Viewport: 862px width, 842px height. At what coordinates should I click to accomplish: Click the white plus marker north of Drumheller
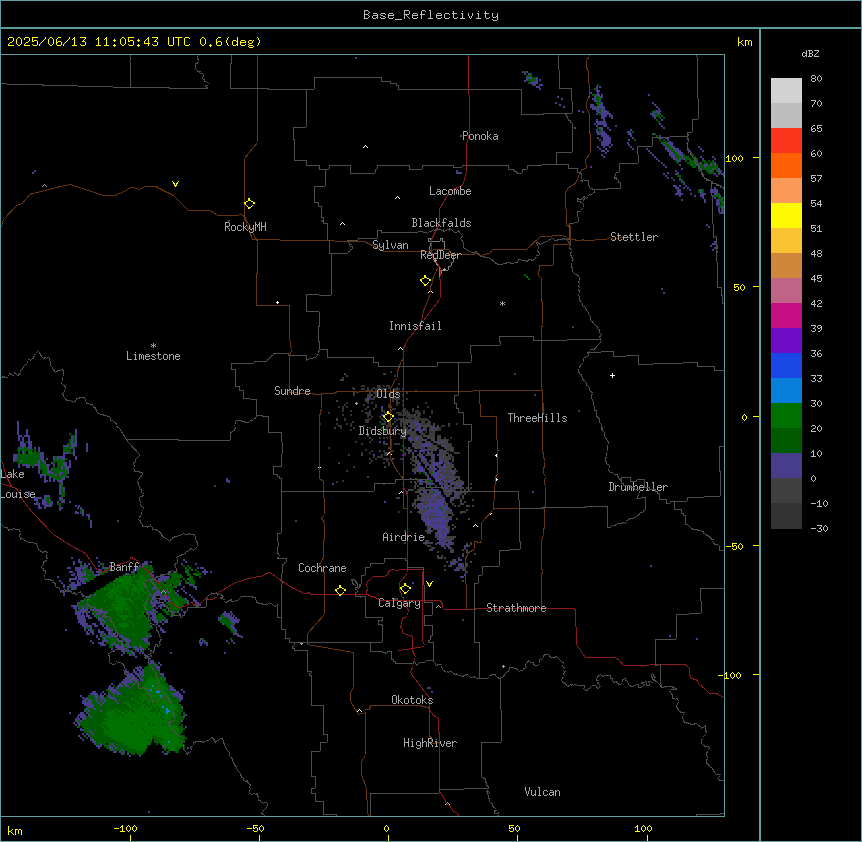click(612, 375)
